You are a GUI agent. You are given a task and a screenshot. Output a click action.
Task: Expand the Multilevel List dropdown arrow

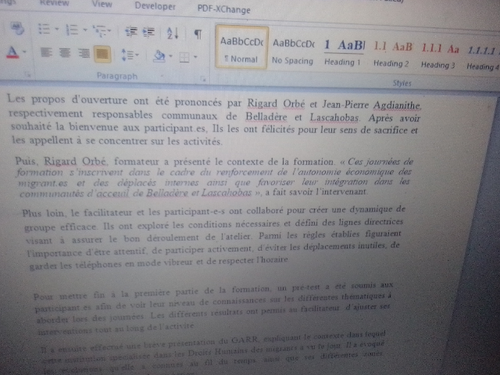point(109,31)
